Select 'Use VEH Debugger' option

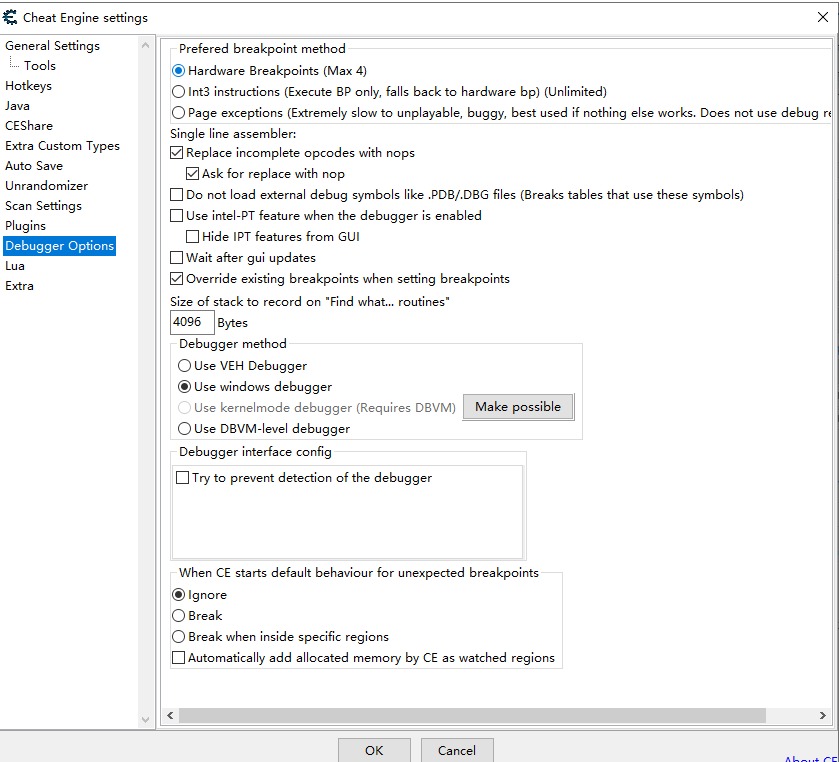pyautogui.click(x=184, y=366)
